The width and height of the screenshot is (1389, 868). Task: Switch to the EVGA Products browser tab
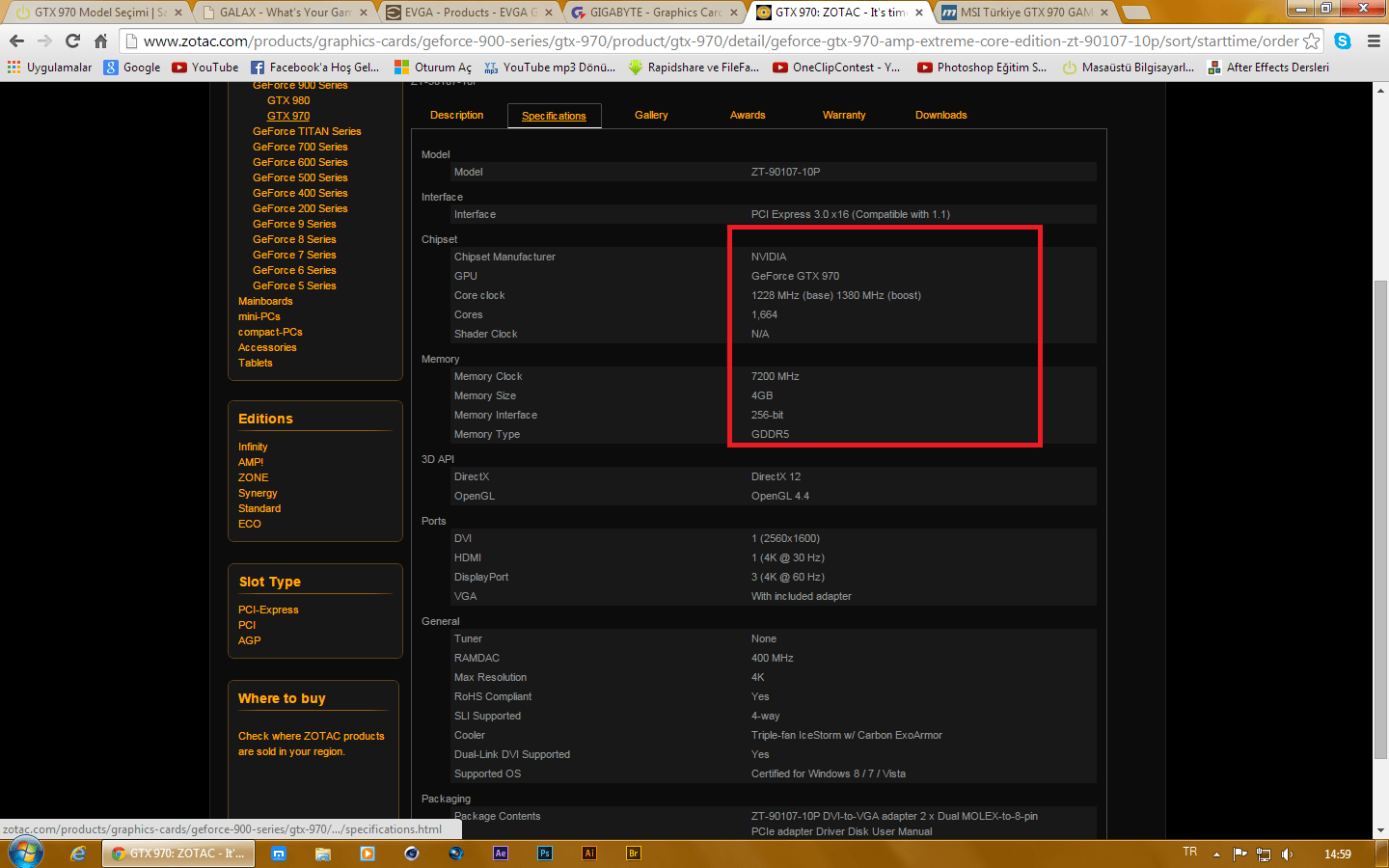coord(470,13)
